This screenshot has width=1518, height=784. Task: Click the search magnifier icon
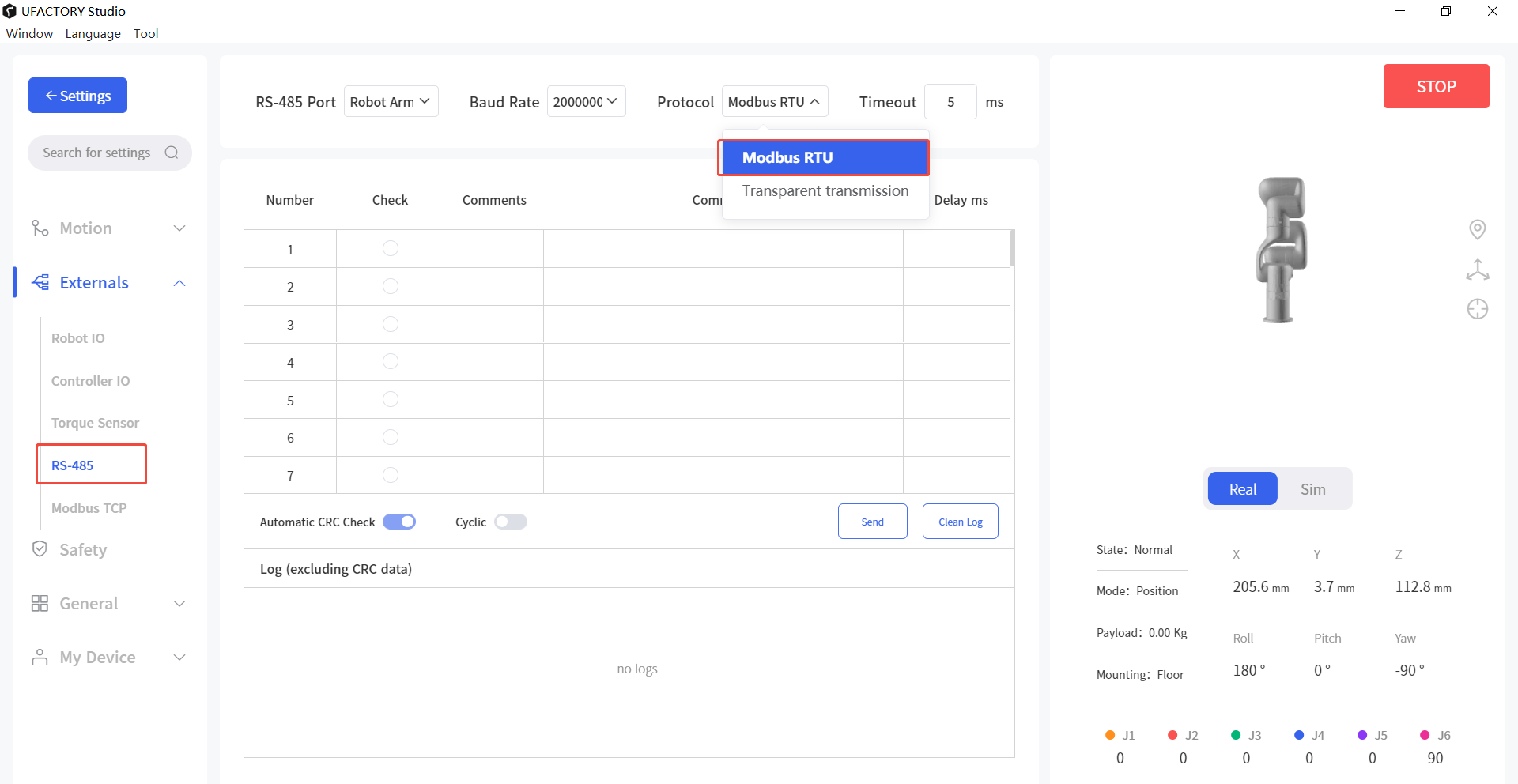coord(172,153)
